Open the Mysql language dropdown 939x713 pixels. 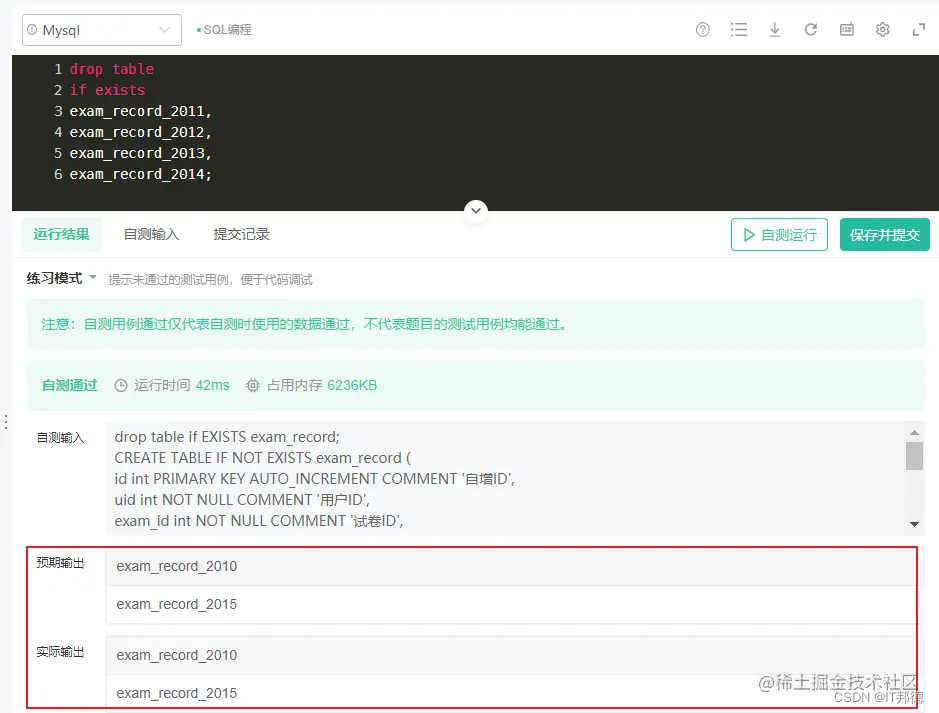tap(102, 30)
